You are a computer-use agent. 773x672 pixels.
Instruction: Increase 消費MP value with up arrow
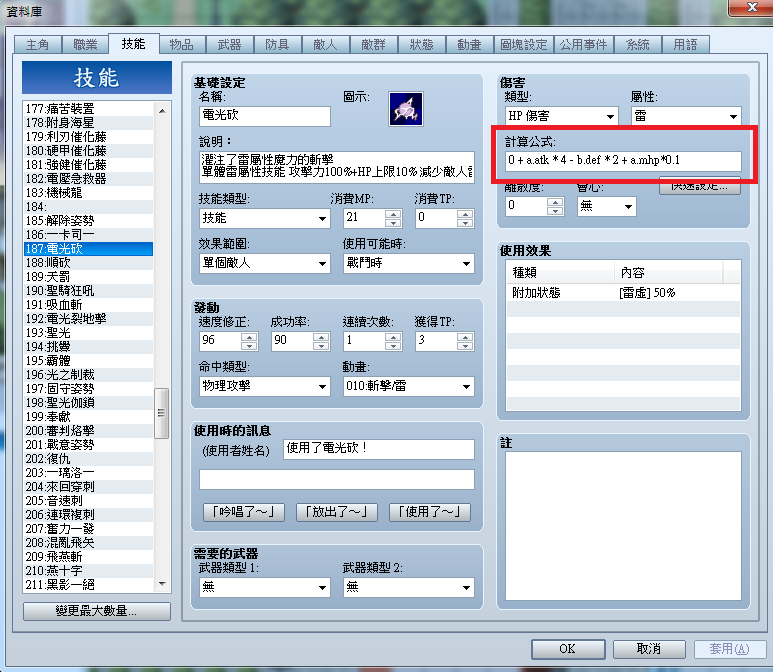(x=393, y=213)
